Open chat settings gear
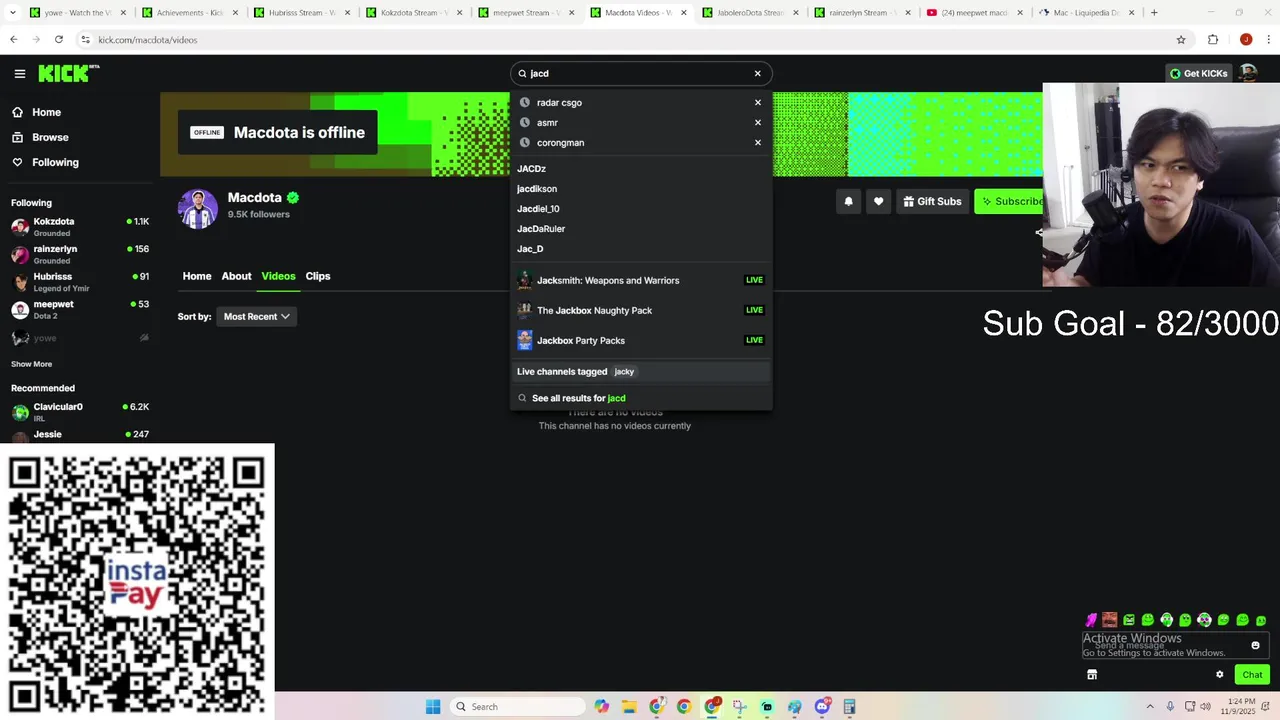 [x=1219, y=675]
